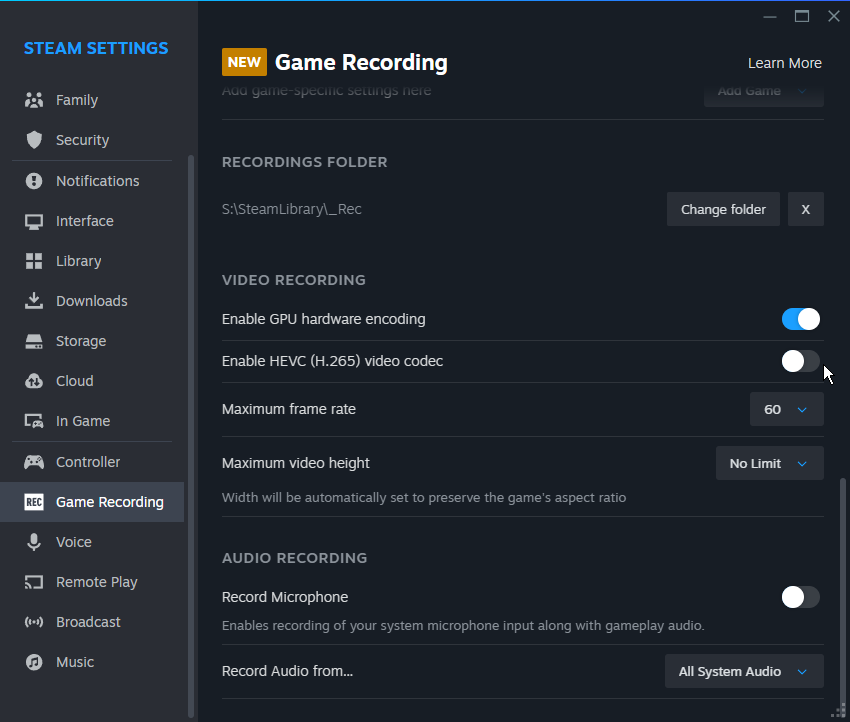
Task: Open the Cloud sync icon
Action: tap(34, 381)
